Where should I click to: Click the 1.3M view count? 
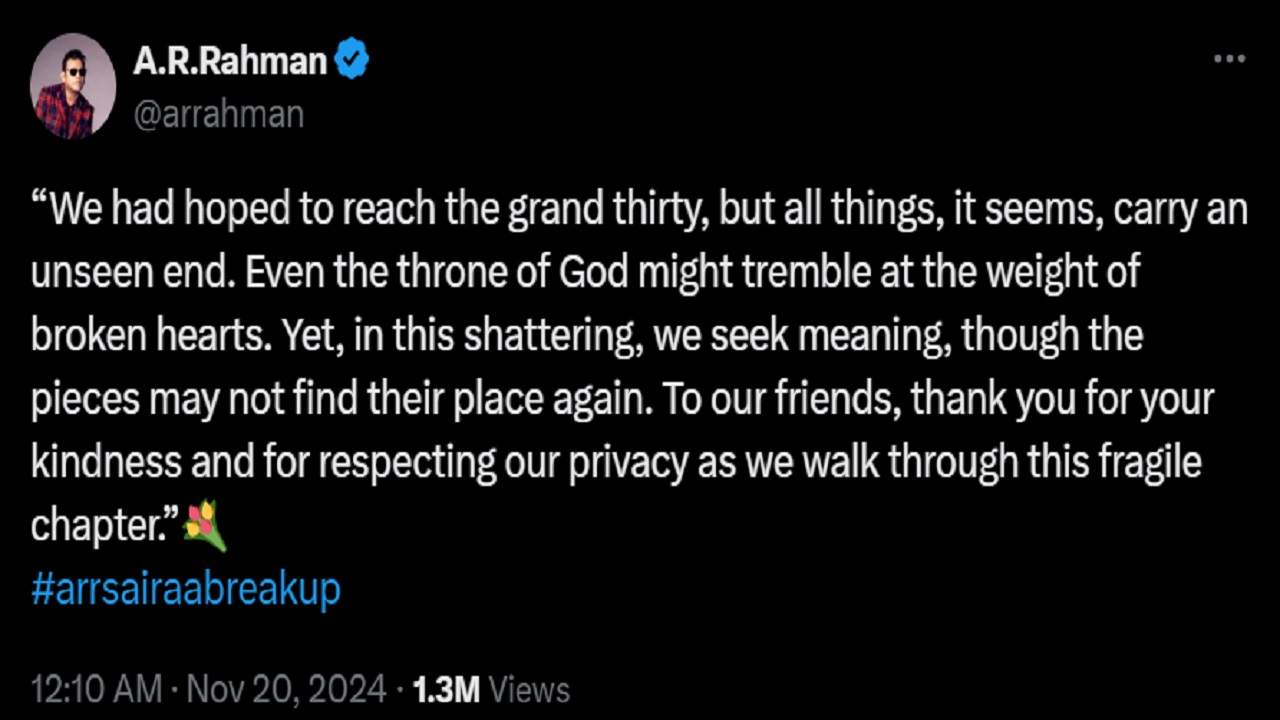[x=446, y=690]
